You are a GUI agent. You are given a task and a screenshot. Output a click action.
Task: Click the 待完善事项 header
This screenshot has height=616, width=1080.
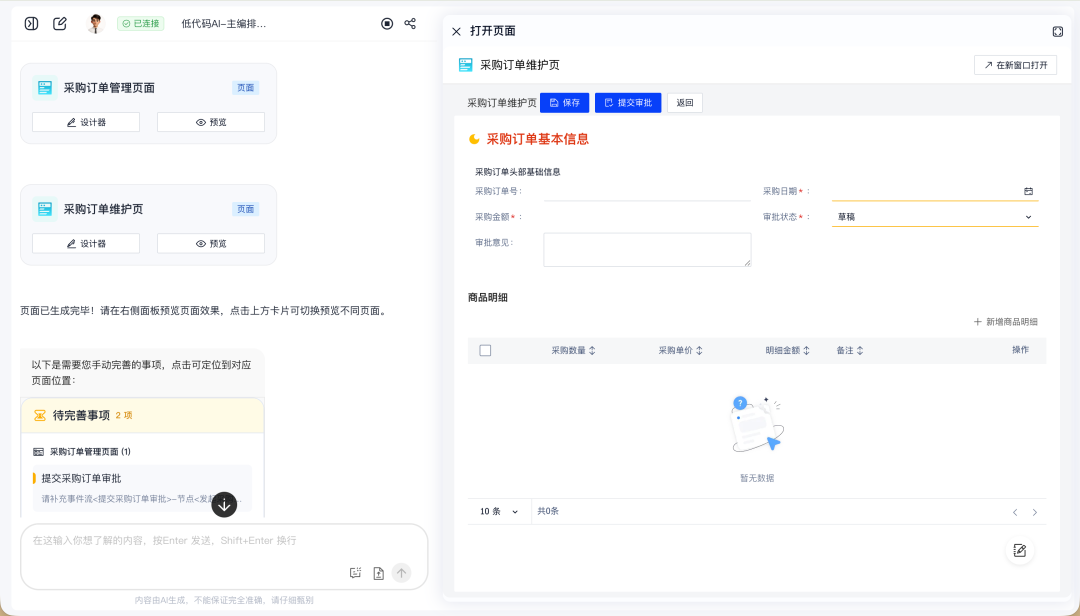[x=143, y=415]
